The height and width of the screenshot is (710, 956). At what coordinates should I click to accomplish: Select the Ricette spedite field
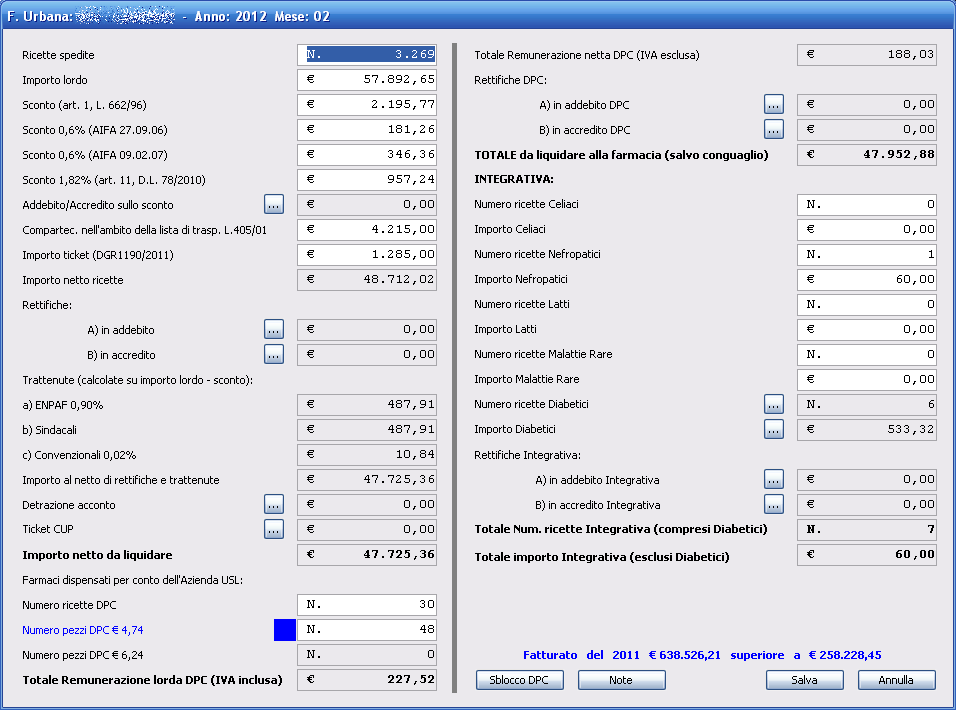pyautogui.click(x=367, y=55)
